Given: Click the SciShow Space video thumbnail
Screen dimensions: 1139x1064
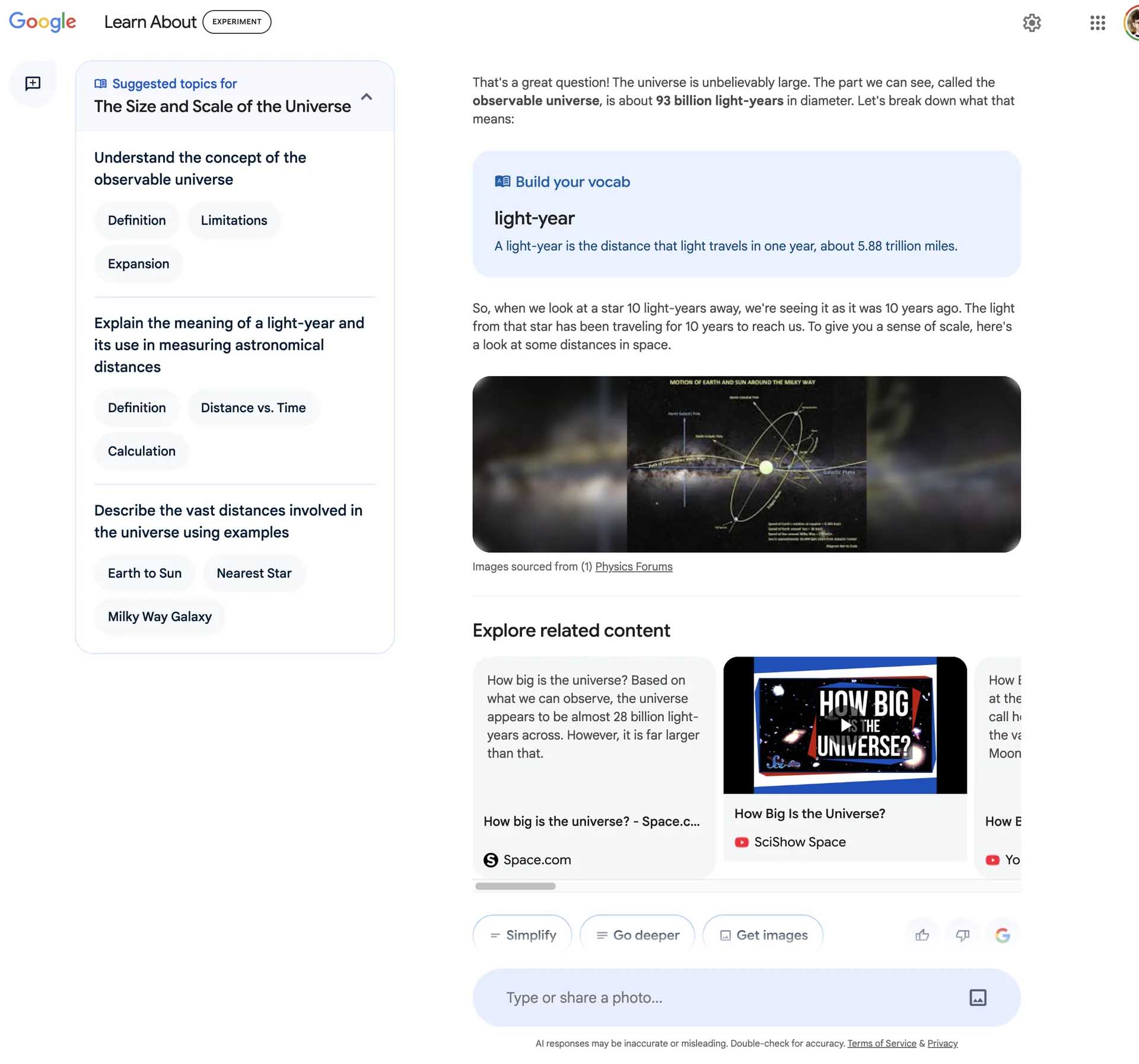Looking at the screenshot, I should [845, 725].
